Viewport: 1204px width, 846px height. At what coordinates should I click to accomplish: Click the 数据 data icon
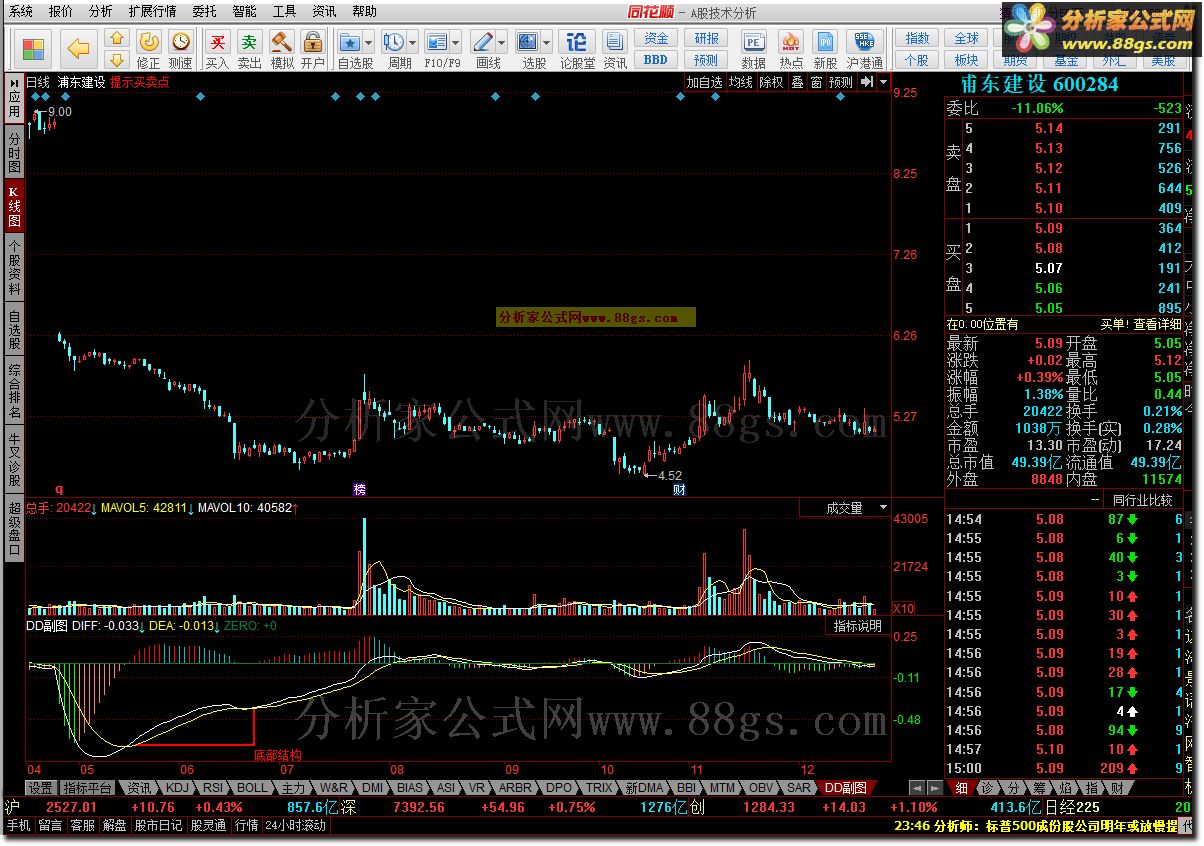[754, 48]
